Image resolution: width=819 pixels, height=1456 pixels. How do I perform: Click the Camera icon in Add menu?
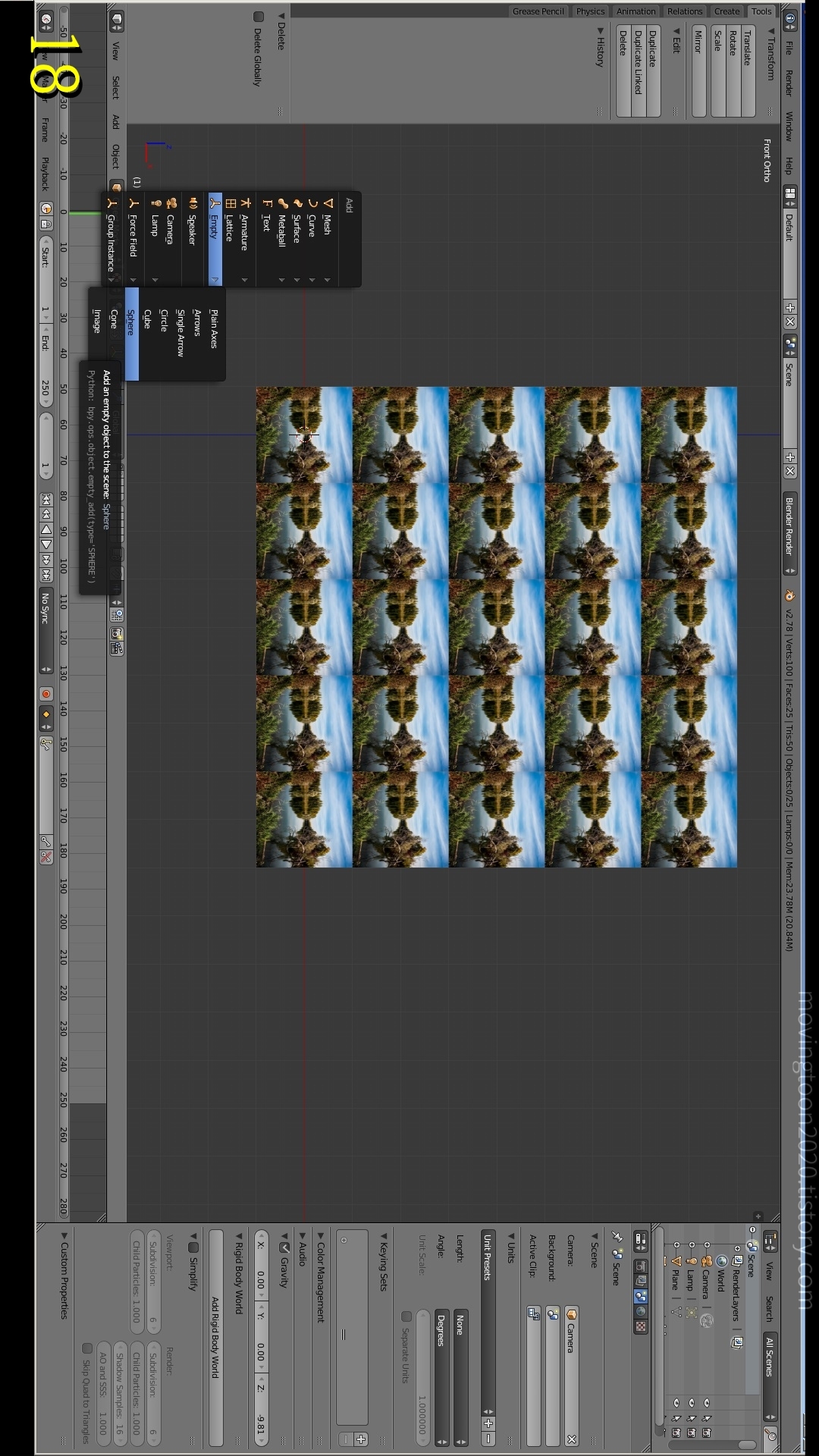pos(171,203)
